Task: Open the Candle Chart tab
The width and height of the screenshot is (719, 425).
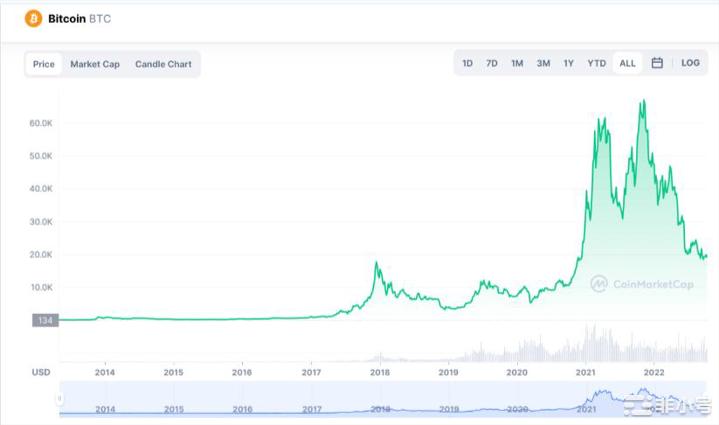Action: [163, 64]
